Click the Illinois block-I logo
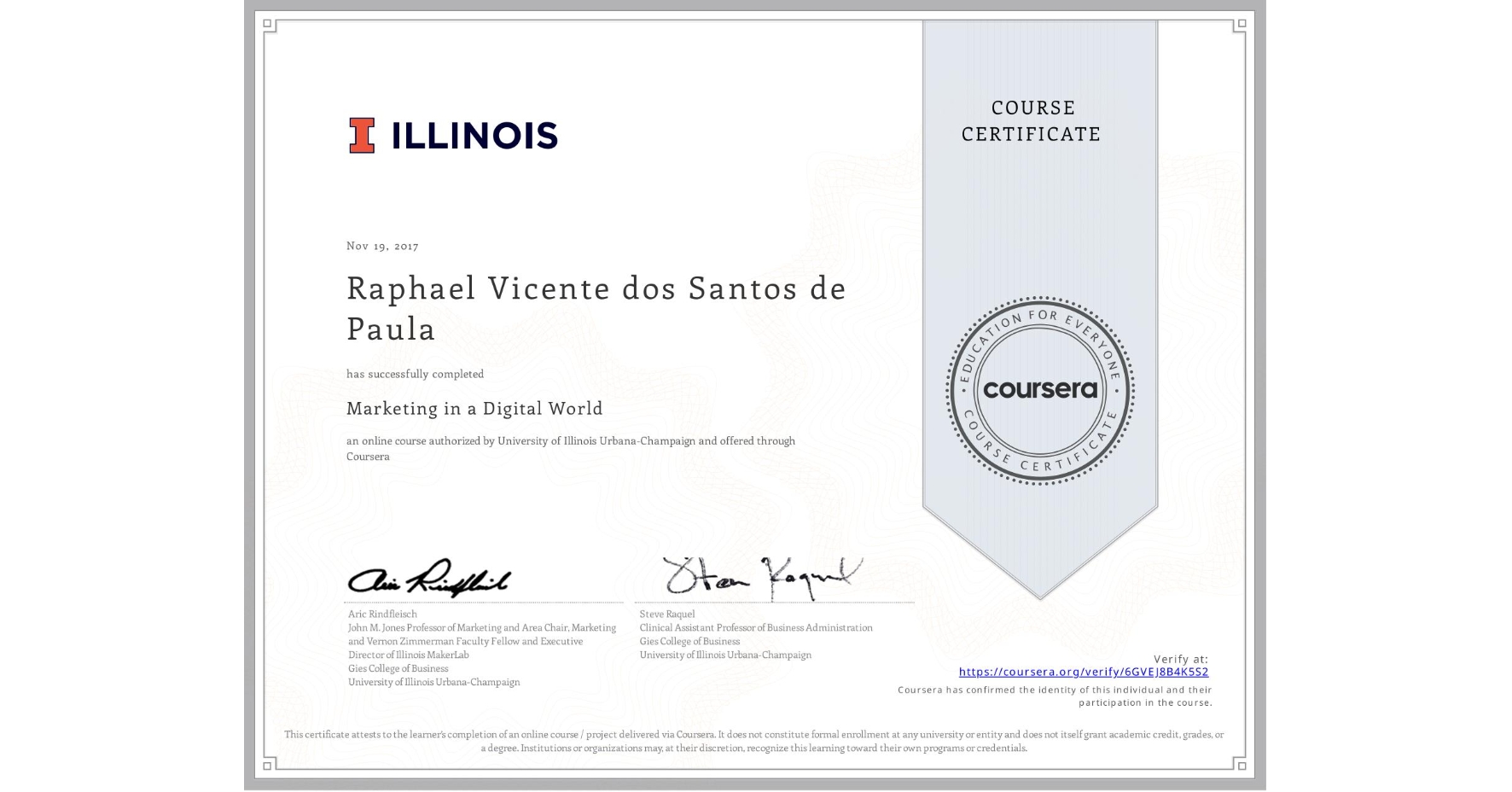 (x=362, y=136)
